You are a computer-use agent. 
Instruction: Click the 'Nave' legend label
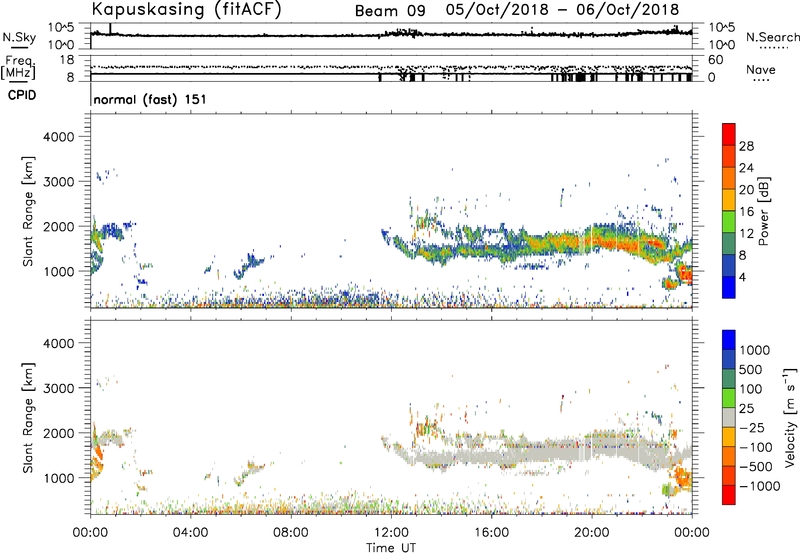pos(760,70)
